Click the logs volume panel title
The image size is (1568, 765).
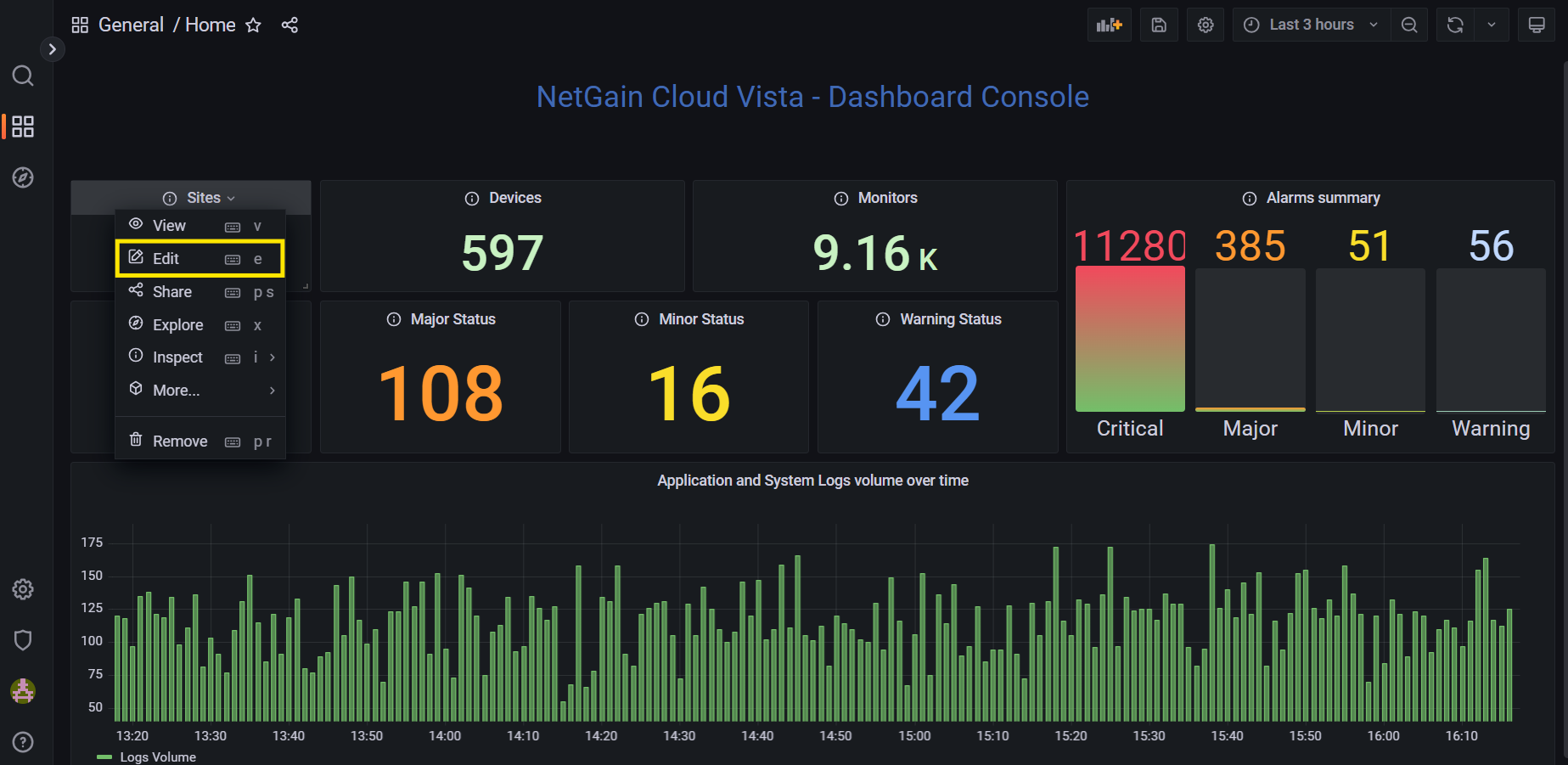[x=812, y=481]
